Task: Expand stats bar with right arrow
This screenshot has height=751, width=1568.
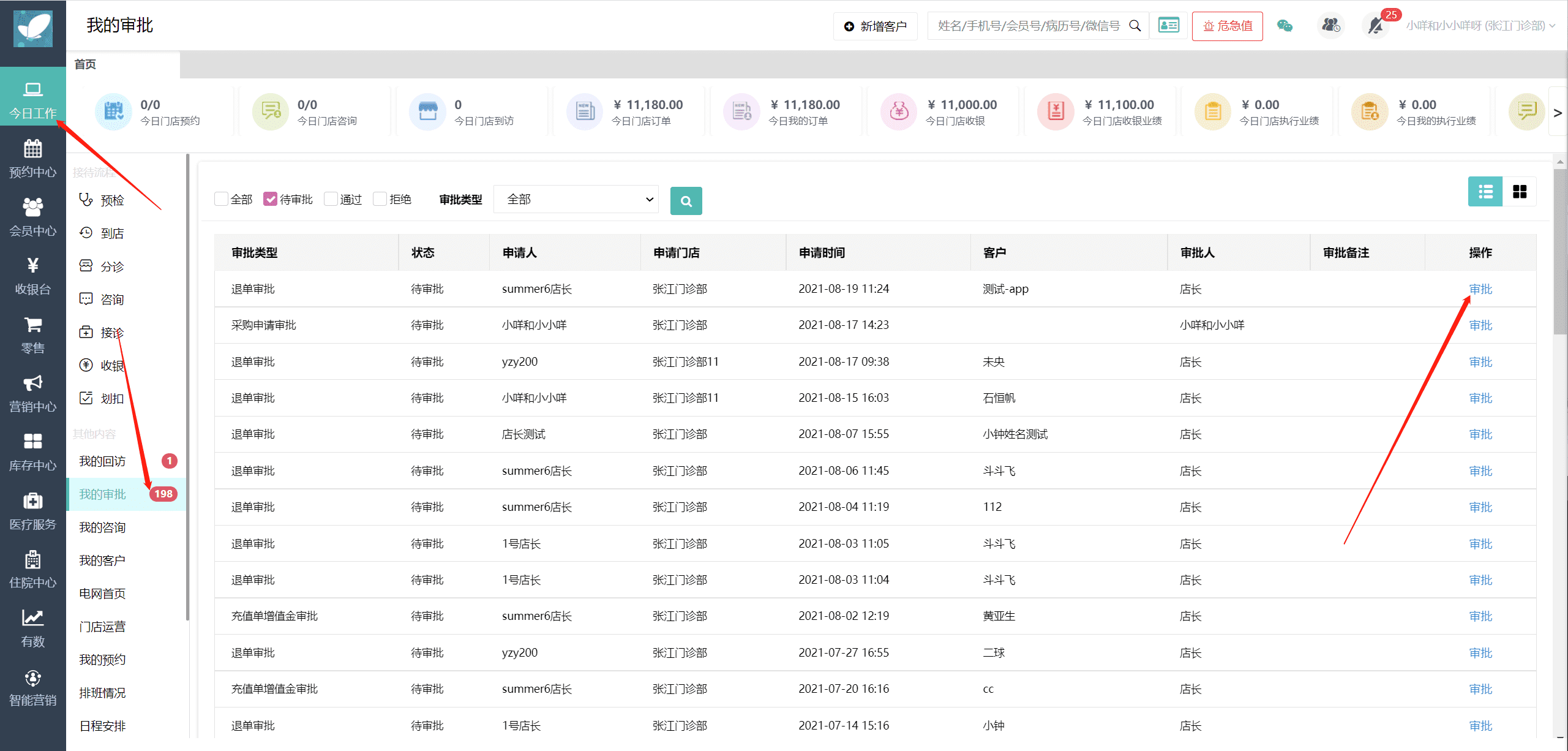Action: click(1557, 113)
